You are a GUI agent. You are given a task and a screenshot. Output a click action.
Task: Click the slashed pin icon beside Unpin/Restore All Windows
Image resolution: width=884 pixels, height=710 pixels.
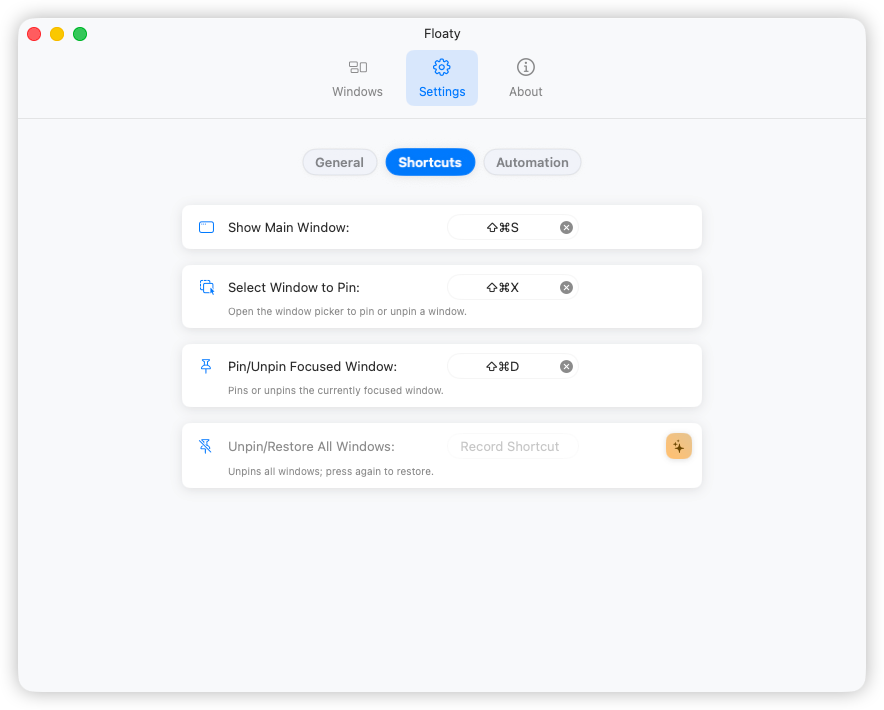point(206,446)
